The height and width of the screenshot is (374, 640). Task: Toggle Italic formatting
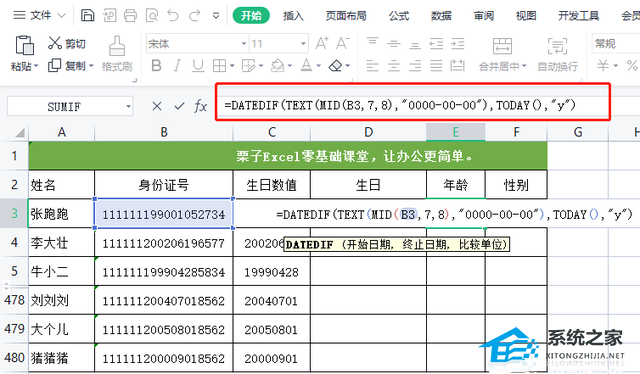[x=177, y=65]
